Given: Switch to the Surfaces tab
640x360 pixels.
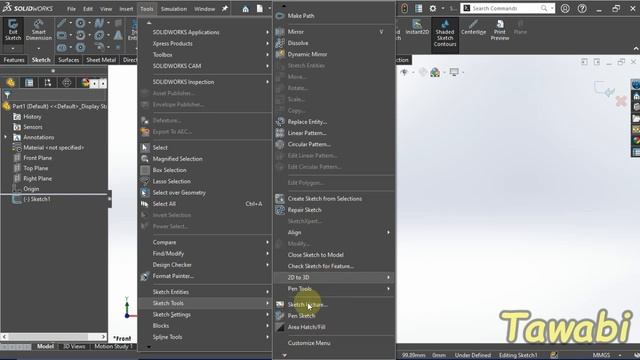Looking at the screenshot, I should (68, 60).
